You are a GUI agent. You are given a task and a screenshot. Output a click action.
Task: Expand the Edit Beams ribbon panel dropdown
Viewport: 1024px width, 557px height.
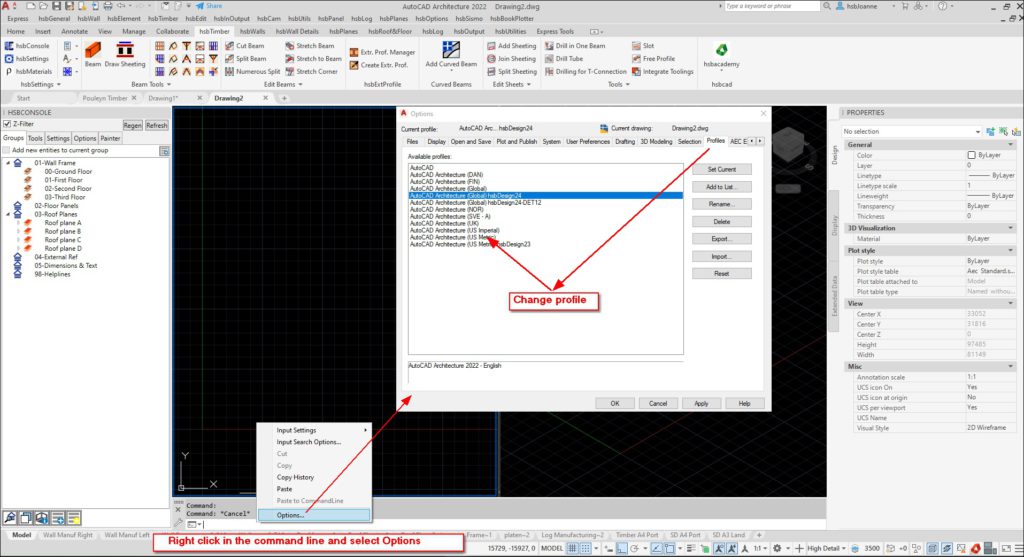coord(300,85)
